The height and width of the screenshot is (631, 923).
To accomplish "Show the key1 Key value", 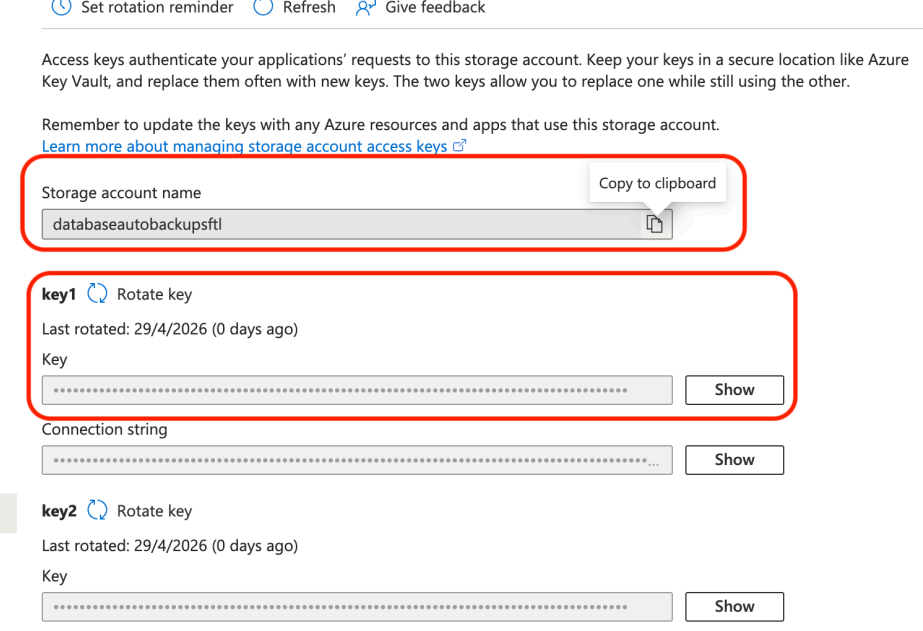I will click(734, 390).
